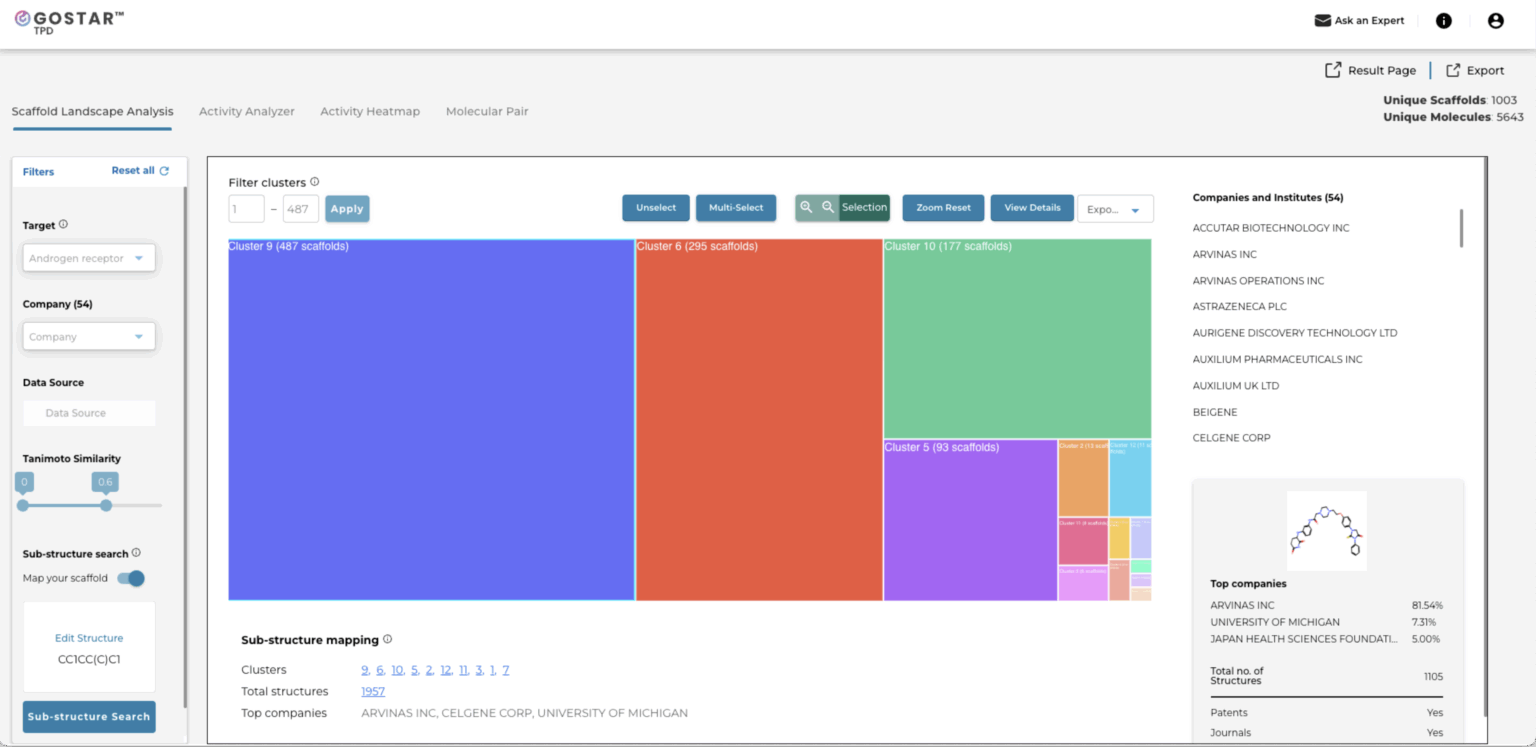Click the Apply button for cluster filtering
The height and width of the screenshot is (747, 1536).
point(347,208)
